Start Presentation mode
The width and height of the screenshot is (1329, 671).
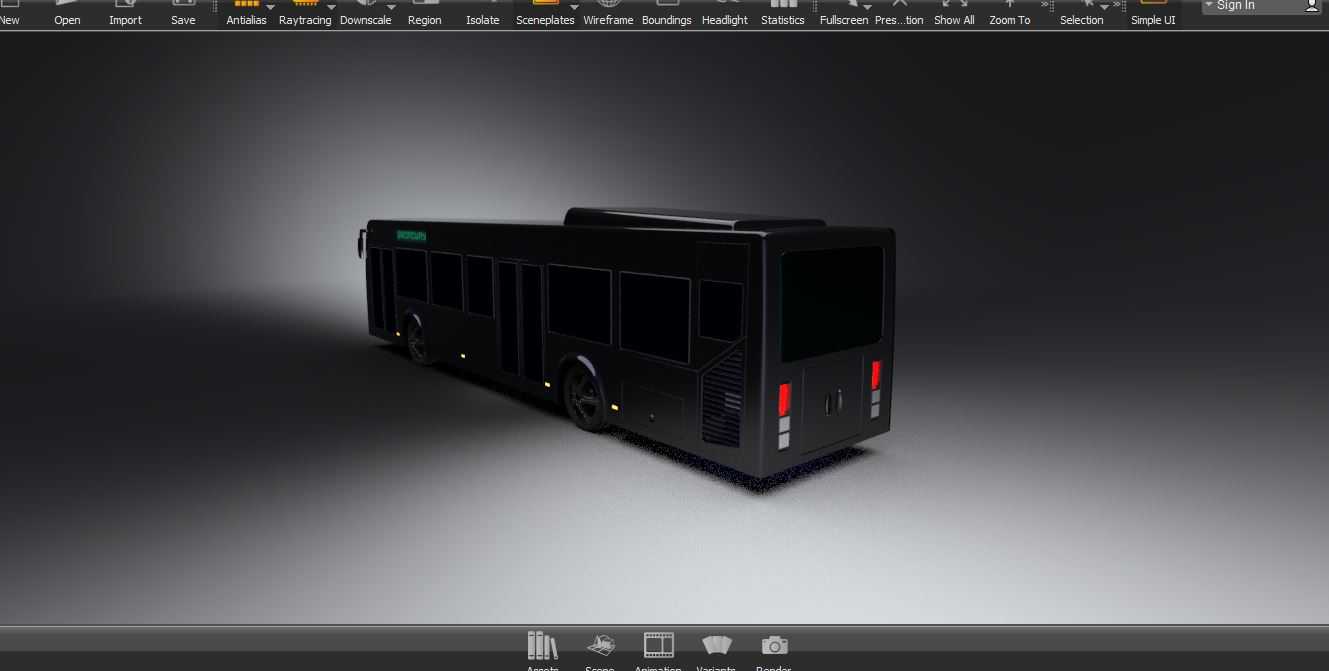tap(899, 13)
